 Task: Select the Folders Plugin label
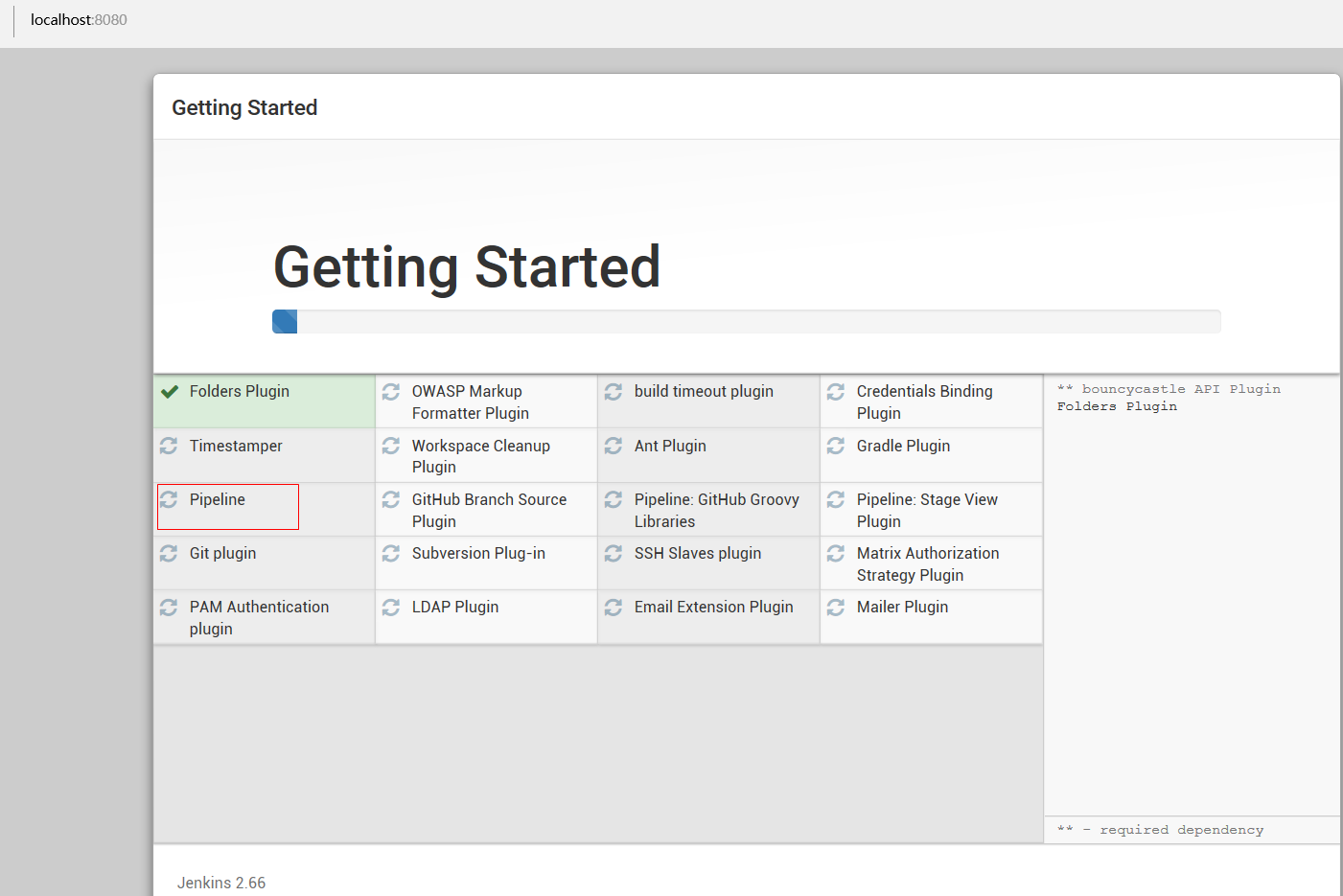click(240, 391)
